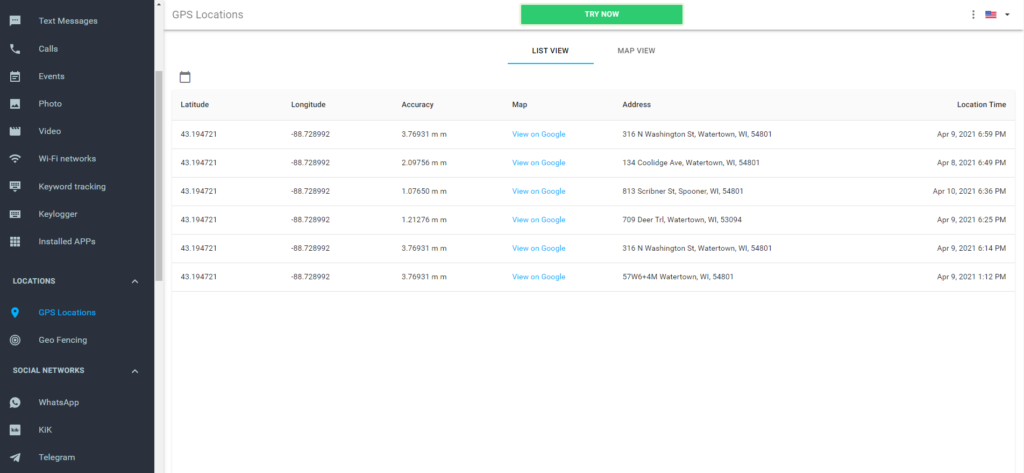Open the Photo icon in sidebar
This screenshot has width=1024, height=473.
click(15, 103)
